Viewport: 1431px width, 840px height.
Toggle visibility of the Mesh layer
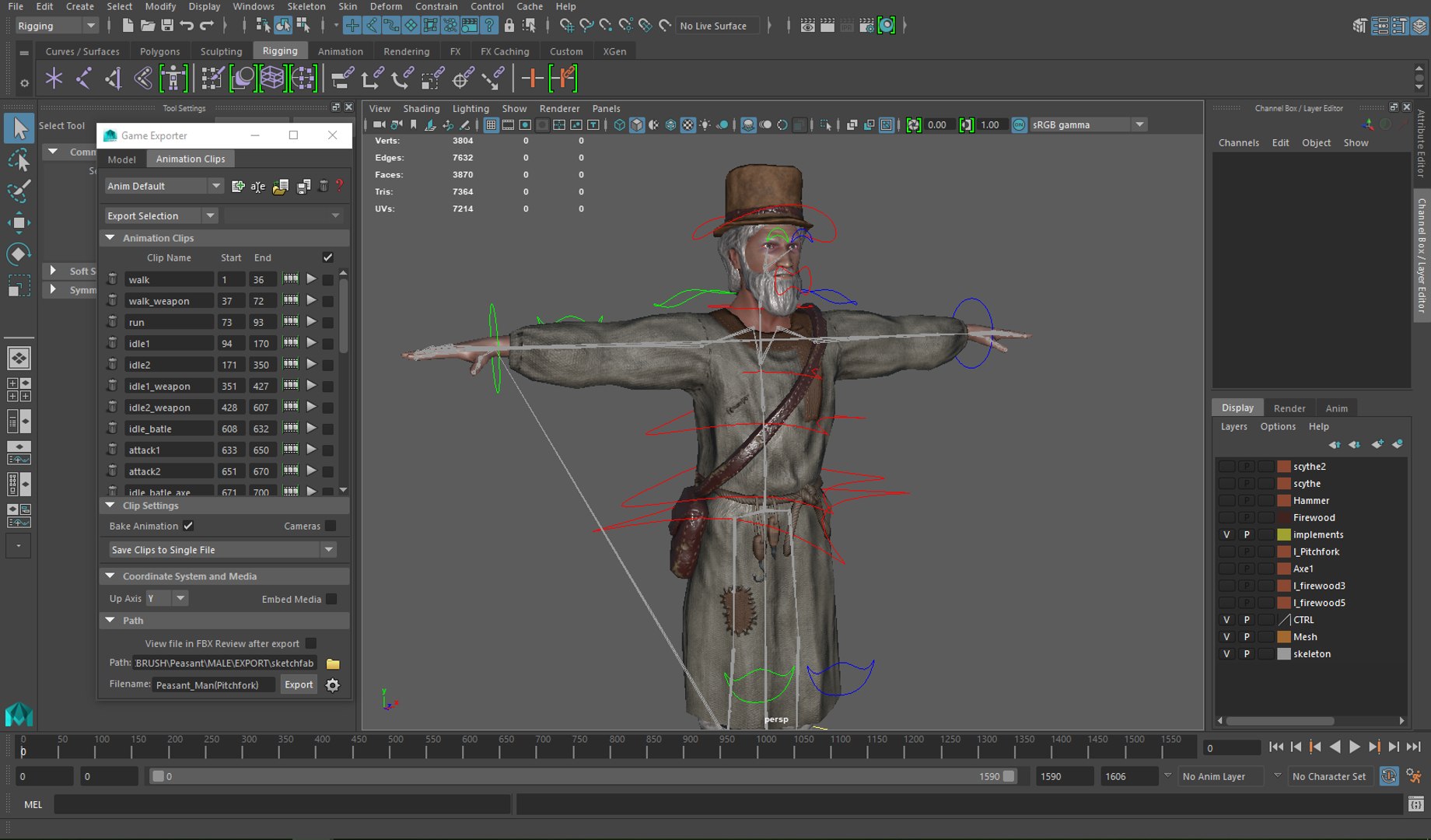[1226, 637]
